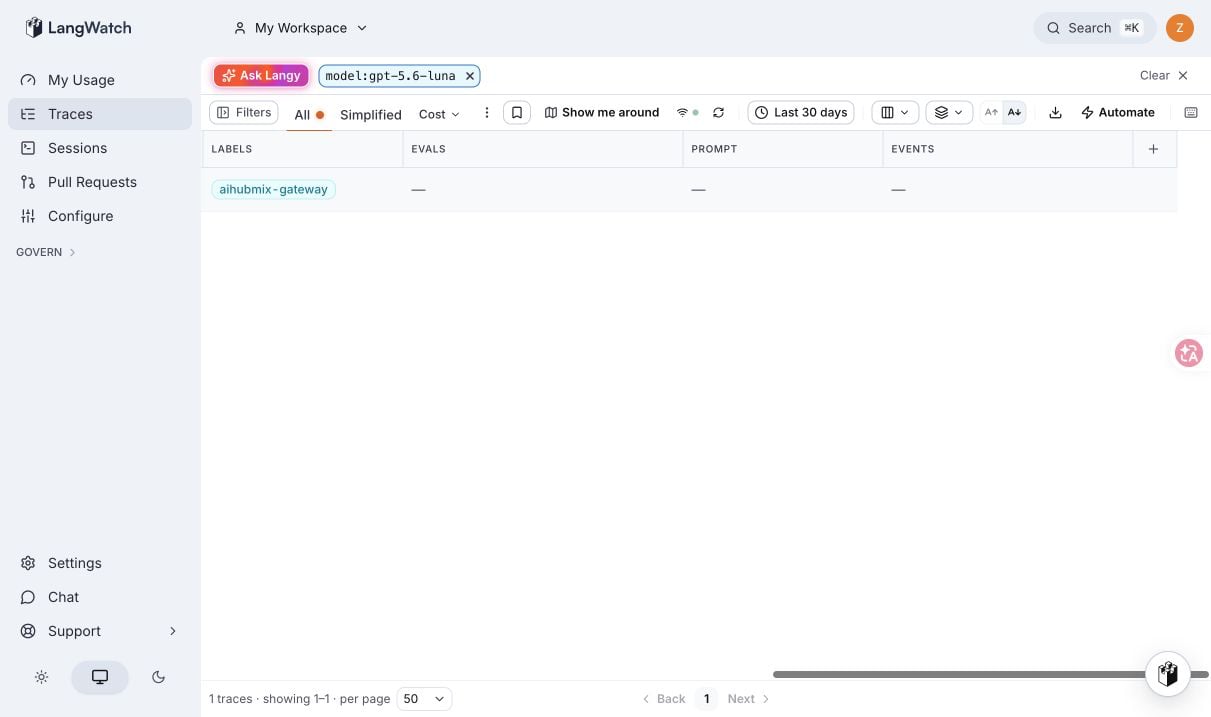Open Pull Requests page
1211x717 pixels.
(100, 182)
